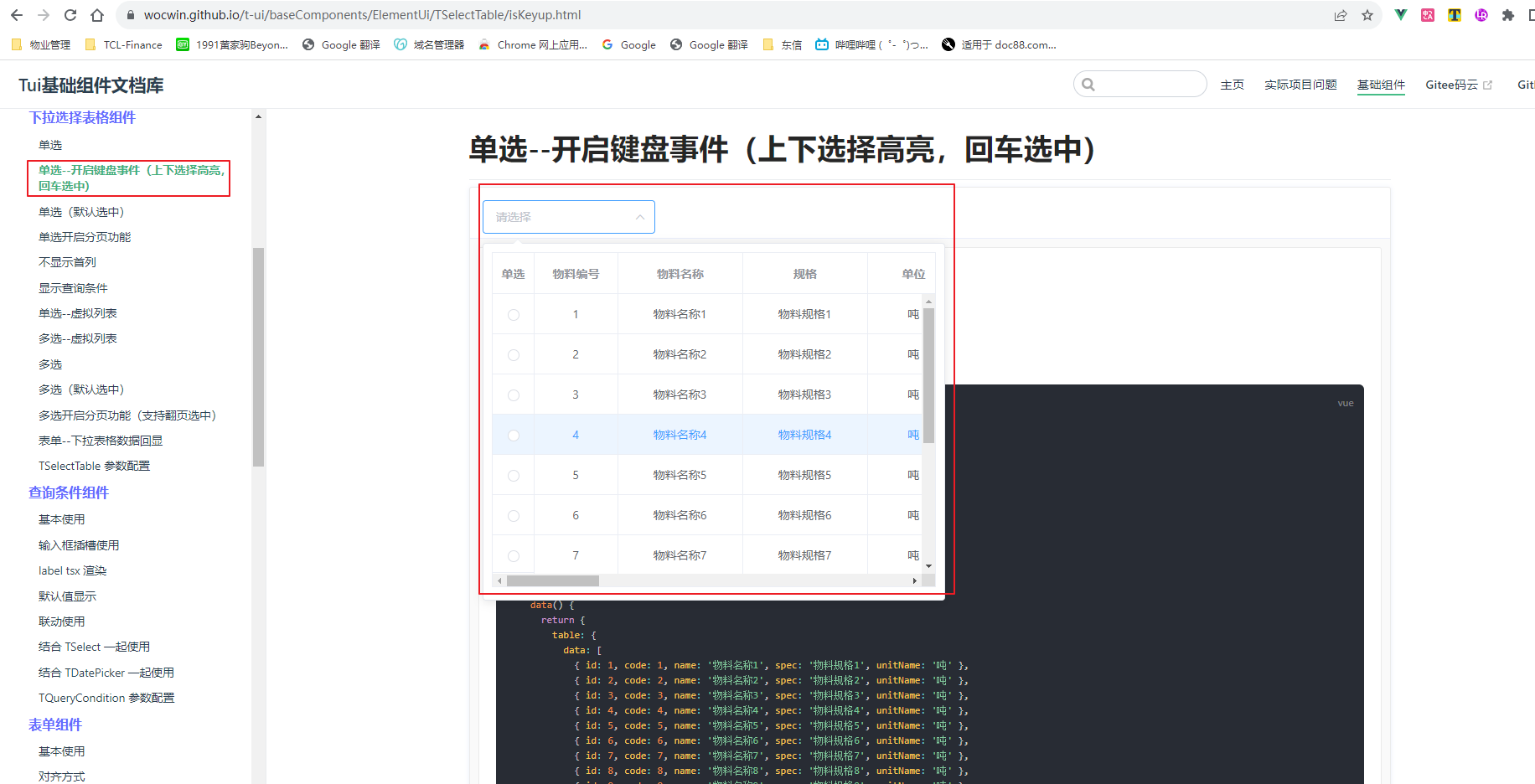
Task: Click the browser forward arrow
Action: [x=44, y=15]
